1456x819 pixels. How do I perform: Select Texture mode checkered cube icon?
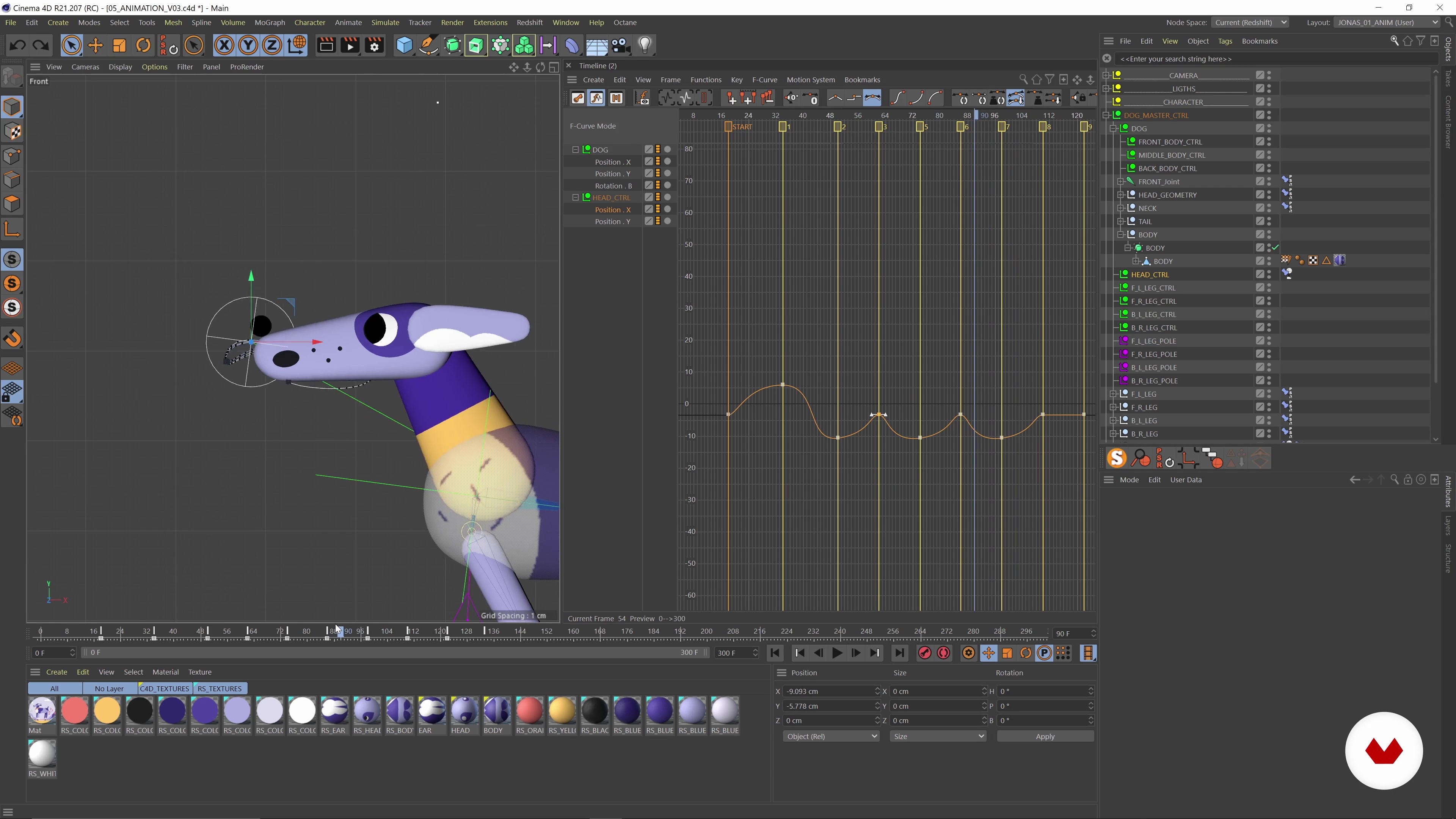click(x=13, y=131)
